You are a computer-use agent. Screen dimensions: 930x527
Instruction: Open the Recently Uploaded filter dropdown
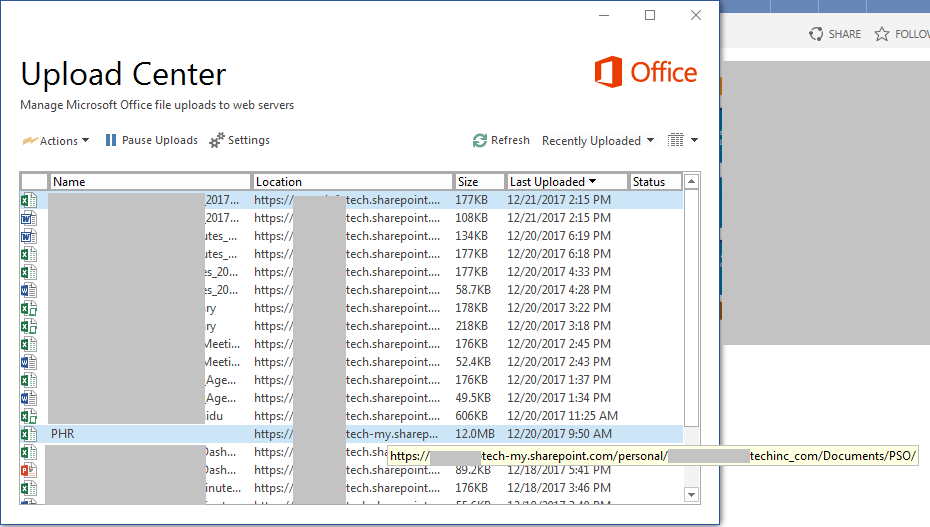pyautogui.click(x=598, y=141)
